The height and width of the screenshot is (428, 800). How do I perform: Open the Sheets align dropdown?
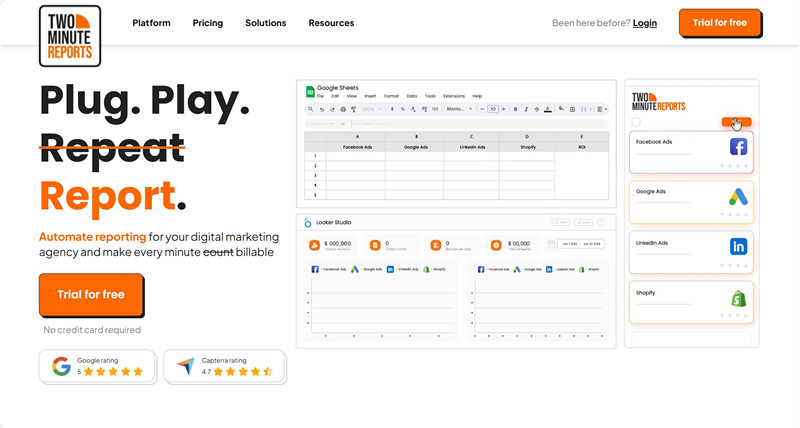tap(602, 109)
